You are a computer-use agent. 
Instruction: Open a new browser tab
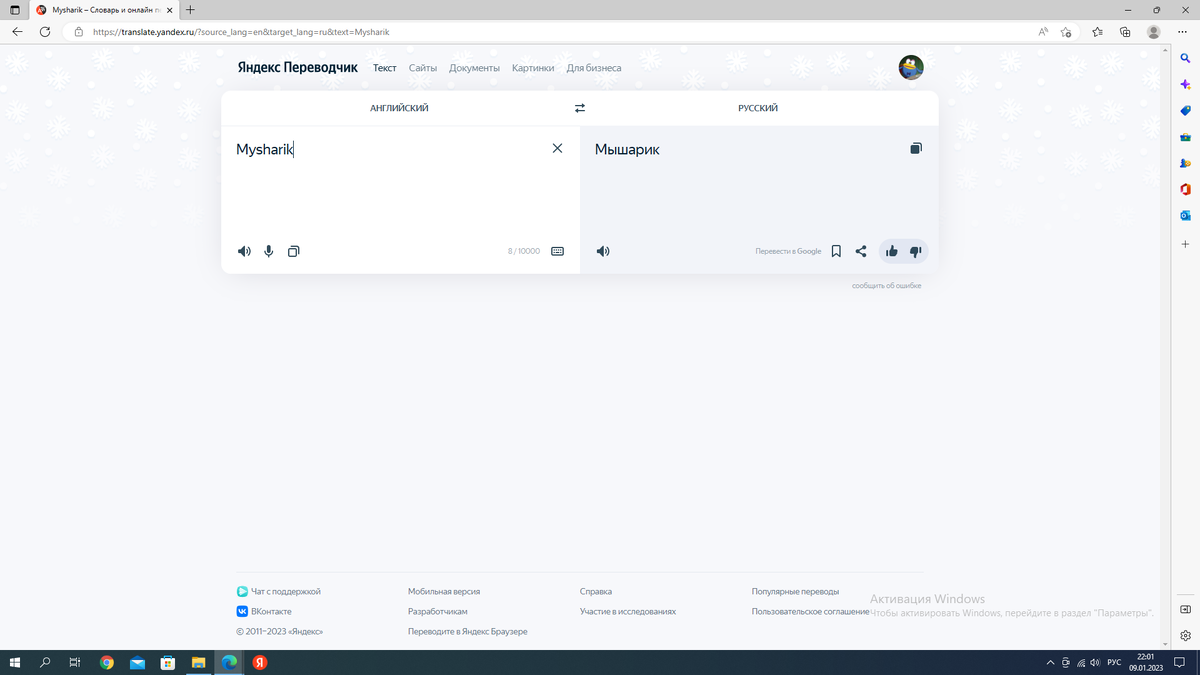click(190, 10)
